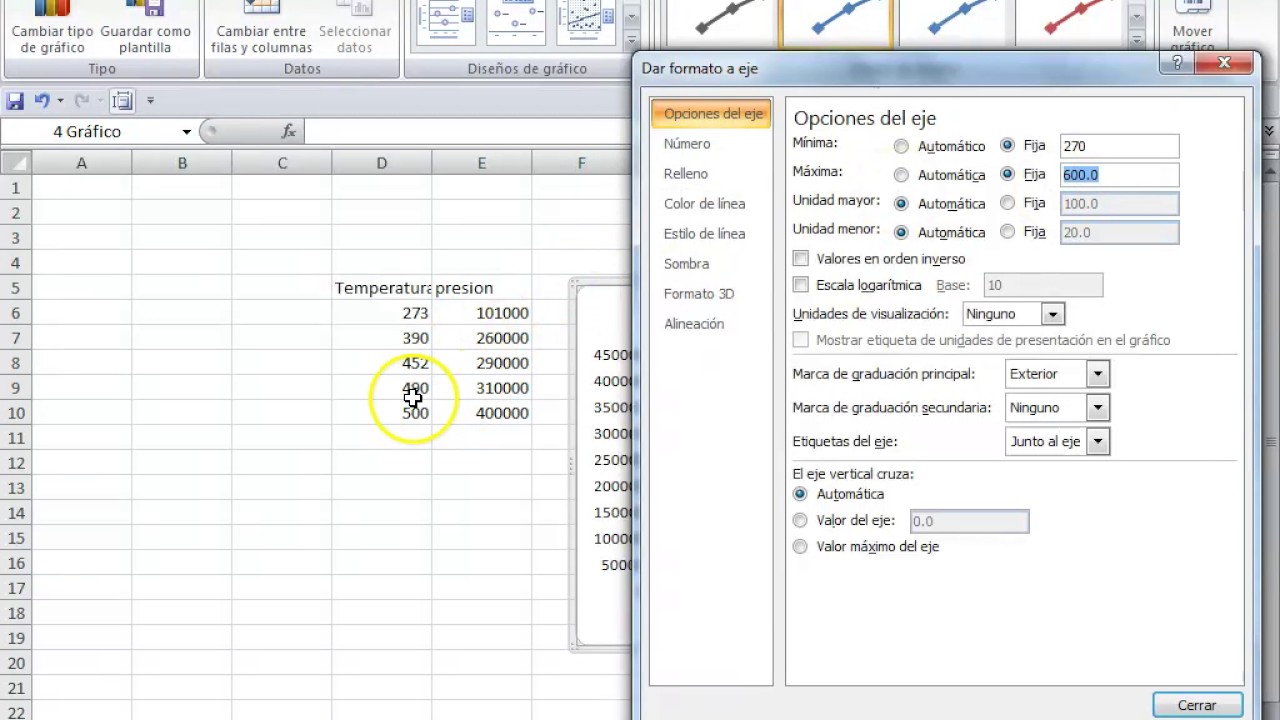Select Automático radio for Mínima
The width and height of the screenshot is (1280, 720).
(x=902, y=146)
